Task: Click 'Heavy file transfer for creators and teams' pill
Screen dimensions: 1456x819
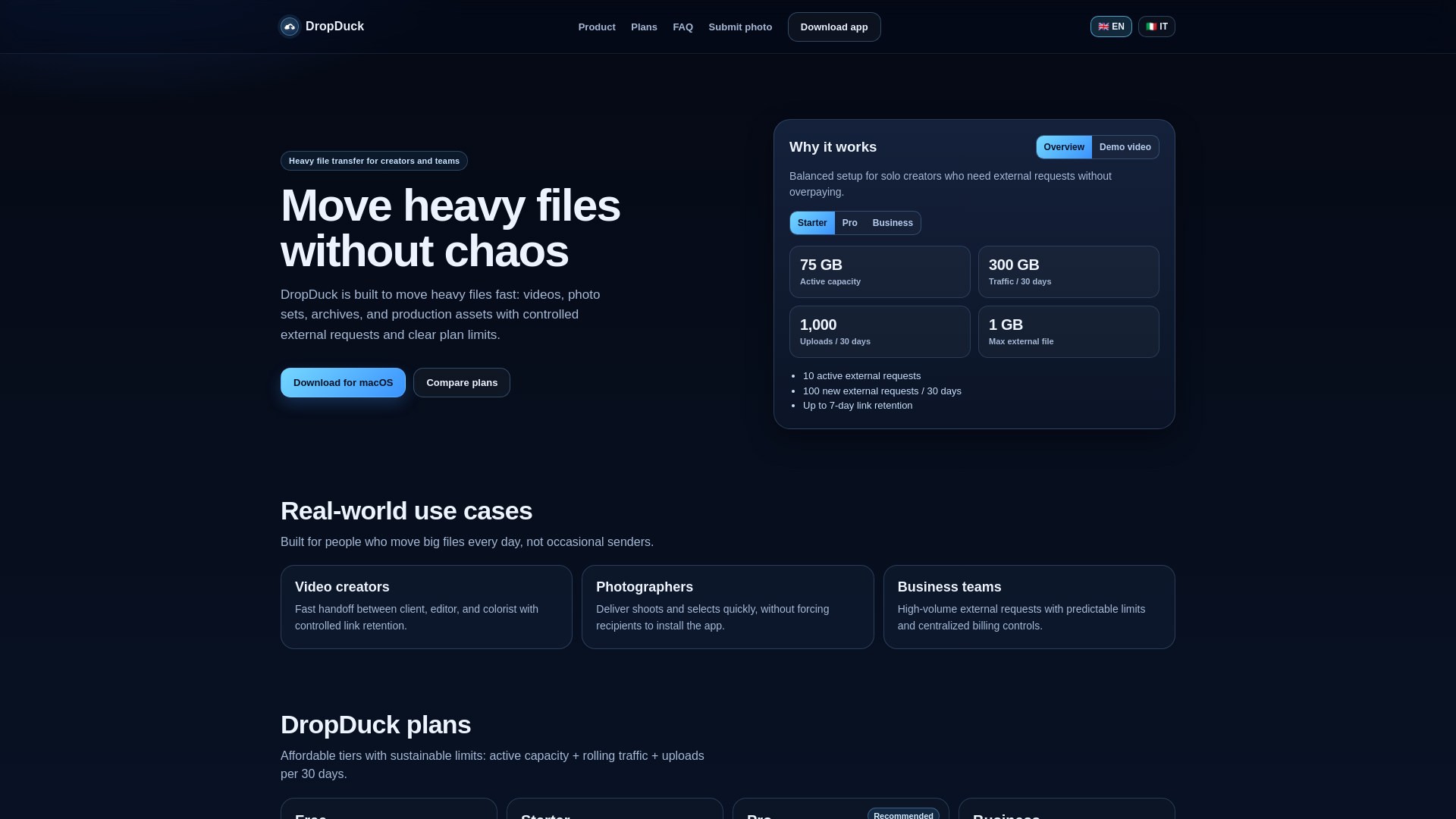Action: 374,161
